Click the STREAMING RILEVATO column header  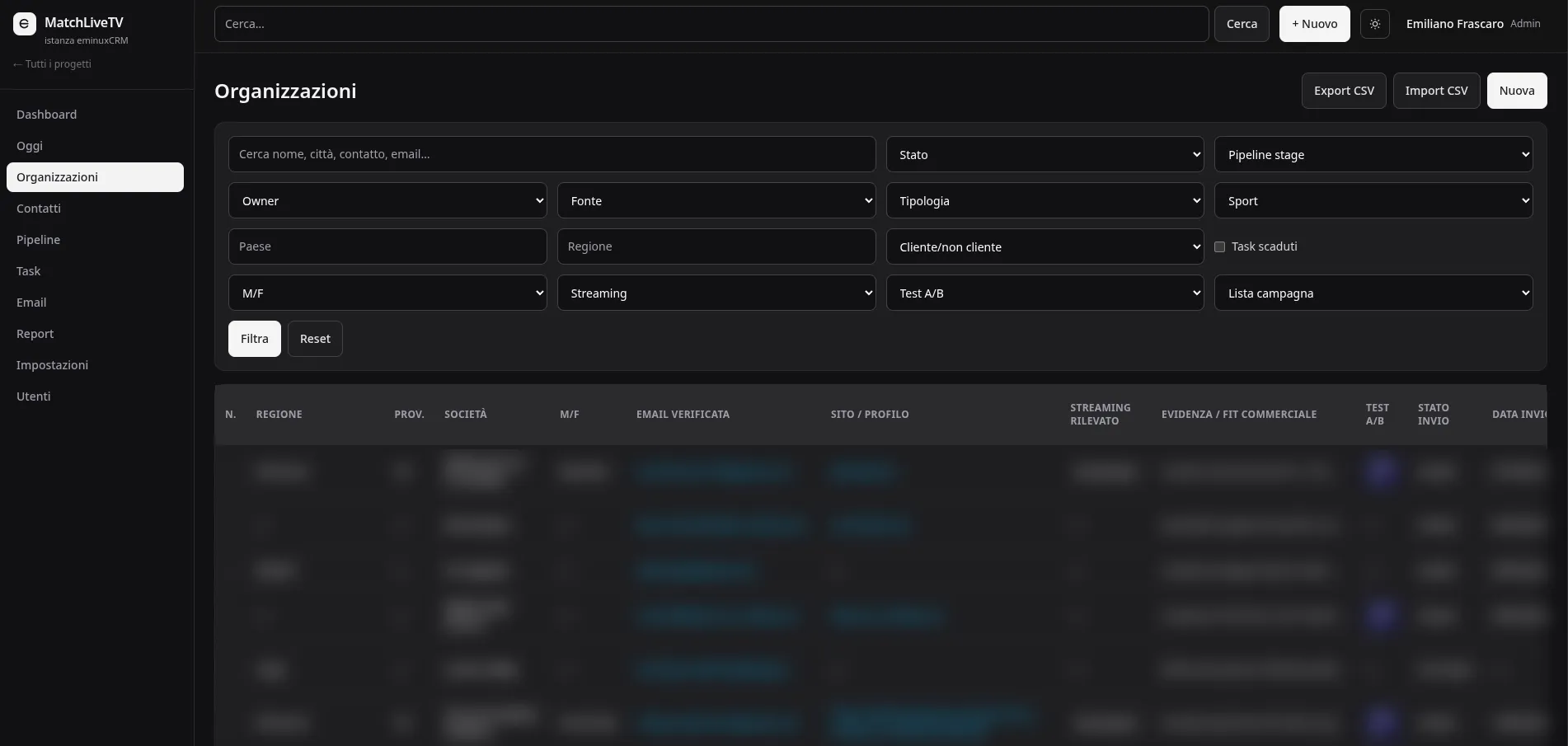(x=1100, y=415)
